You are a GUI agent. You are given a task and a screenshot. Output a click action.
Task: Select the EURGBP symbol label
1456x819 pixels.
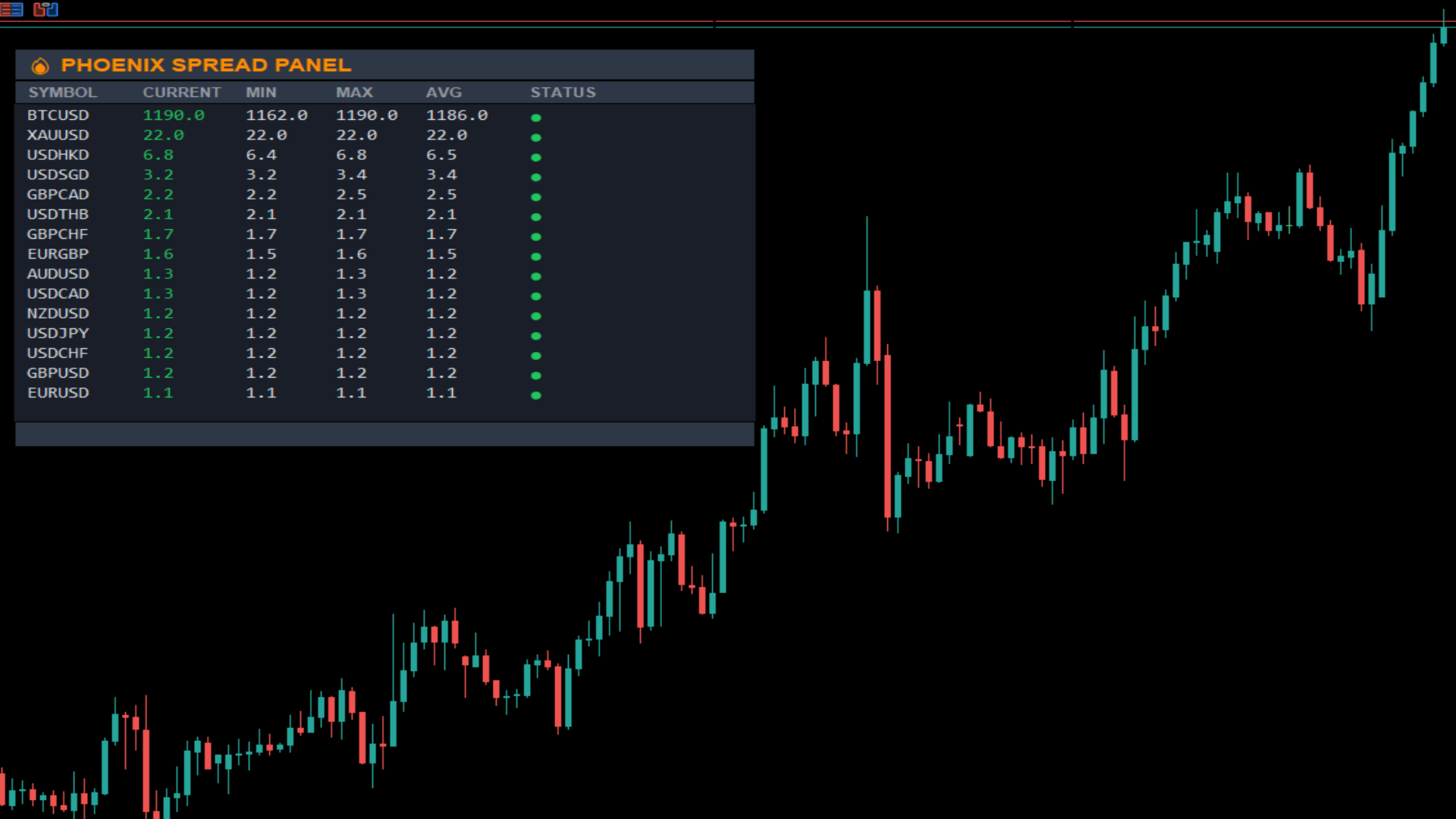pyautogui.click(x=58, y=254)
